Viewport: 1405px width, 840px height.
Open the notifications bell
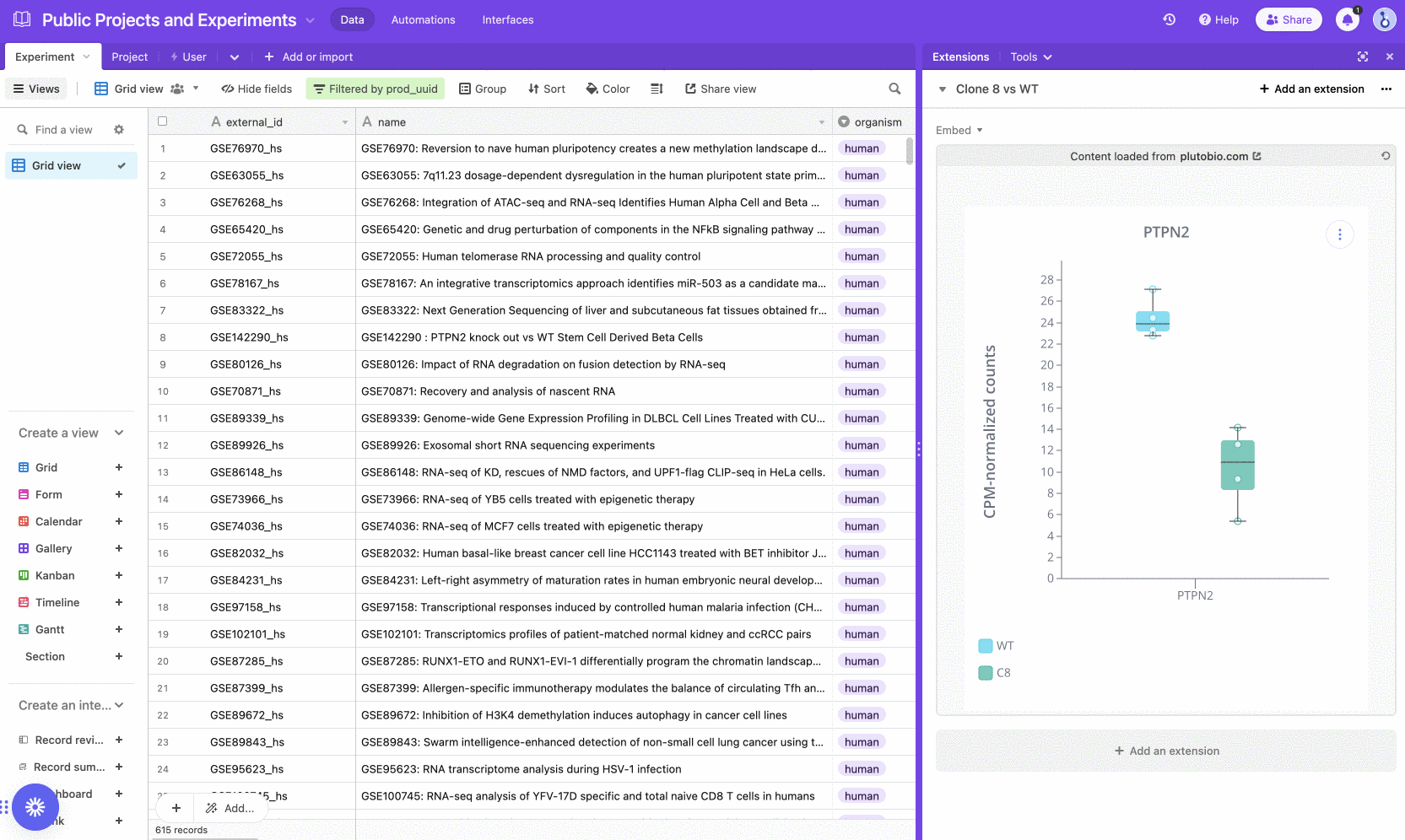pyautogui.click(x=1348, y=19)
